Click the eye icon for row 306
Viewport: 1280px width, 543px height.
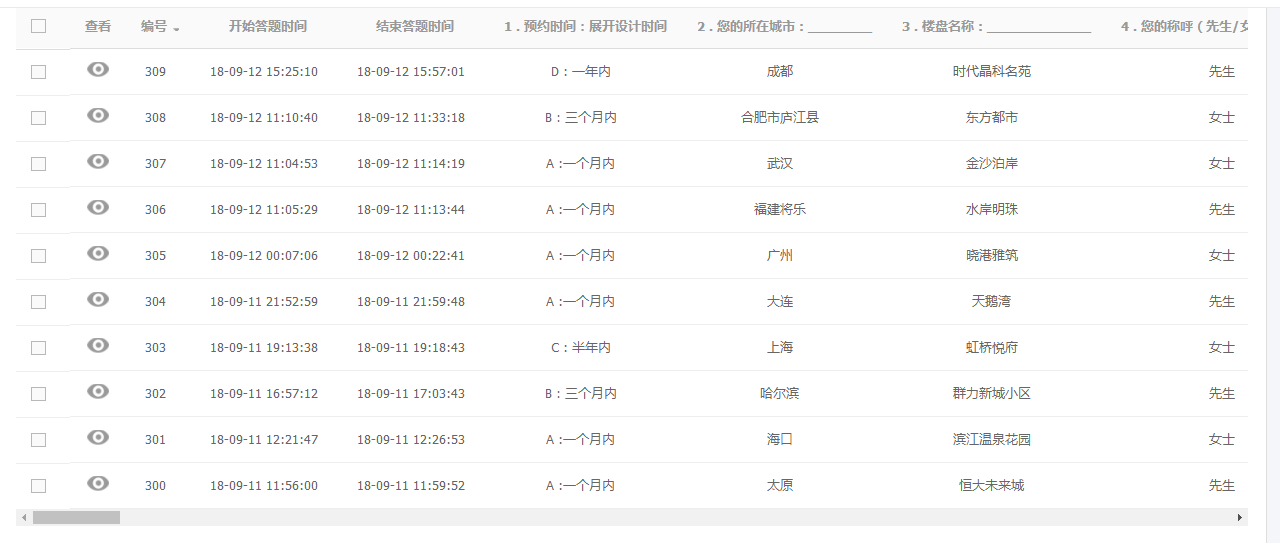(98, 207)
